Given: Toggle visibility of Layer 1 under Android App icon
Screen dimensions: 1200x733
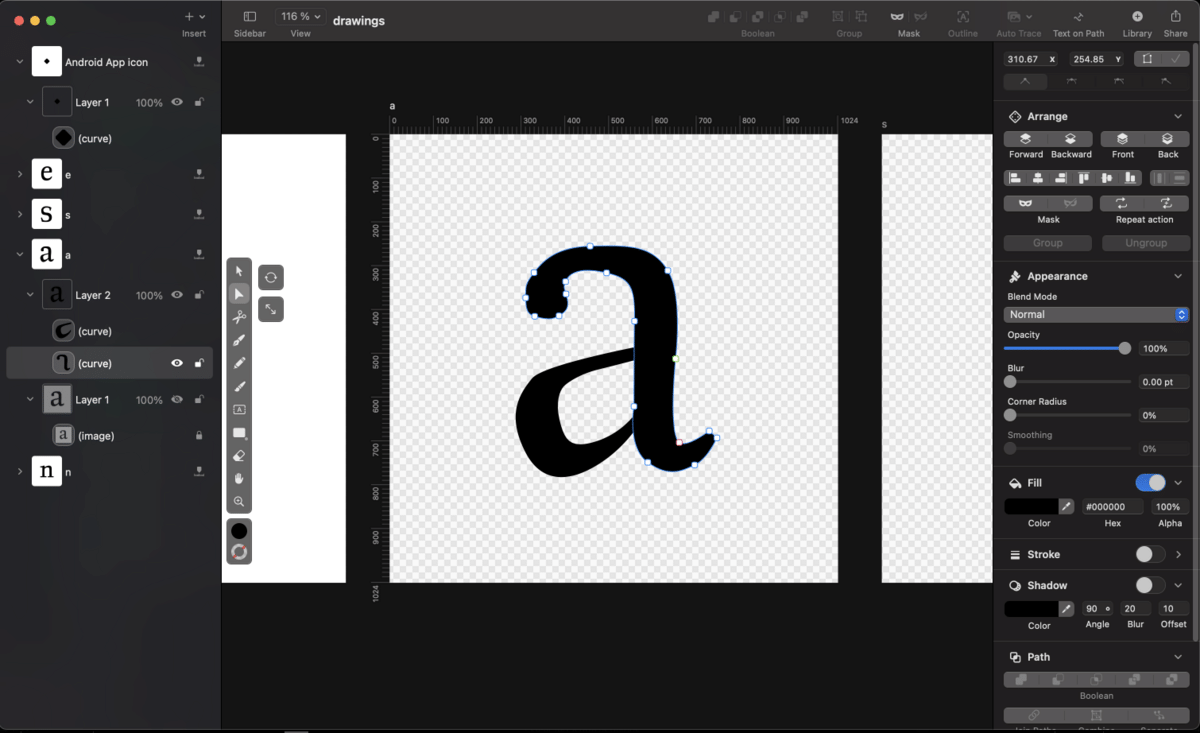Looking at the screenshot, I should click(177, 102).
